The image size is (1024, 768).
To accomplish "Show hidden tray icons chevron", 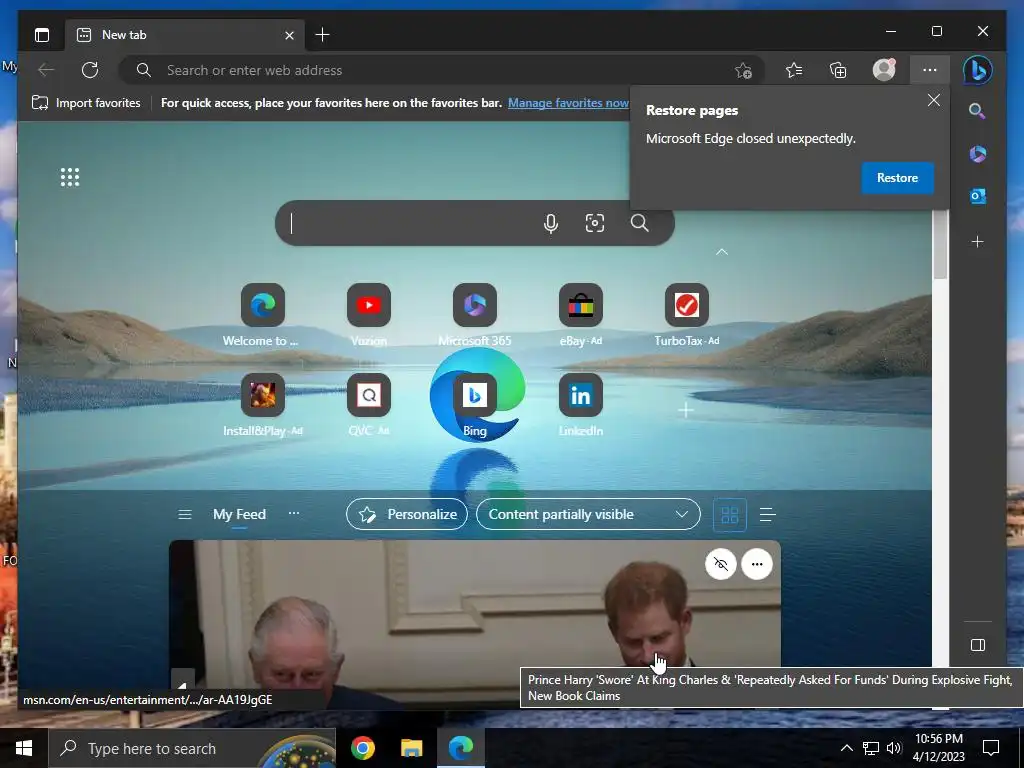I will click(x=846, y=748).
